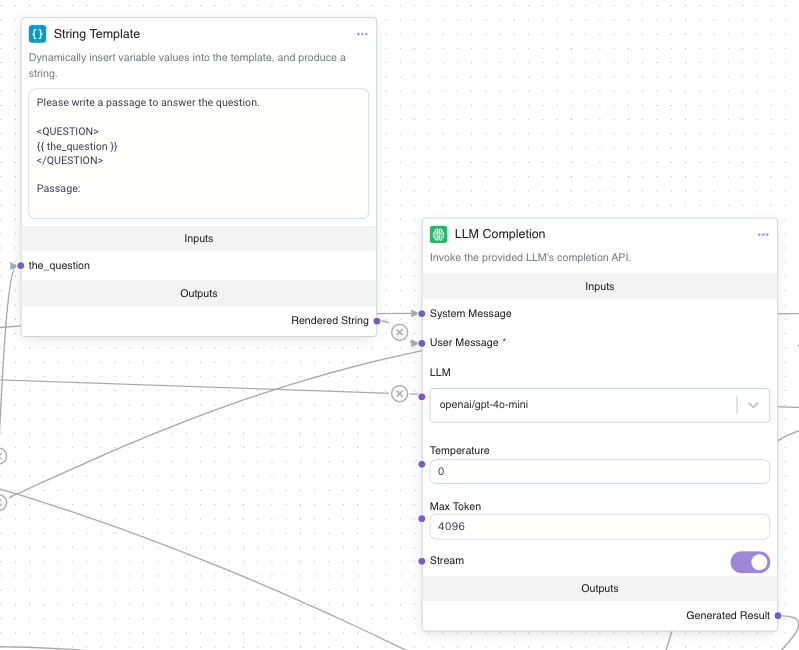
Task: Disable the Stream toggle switch
Action: (x=750, y=562)
